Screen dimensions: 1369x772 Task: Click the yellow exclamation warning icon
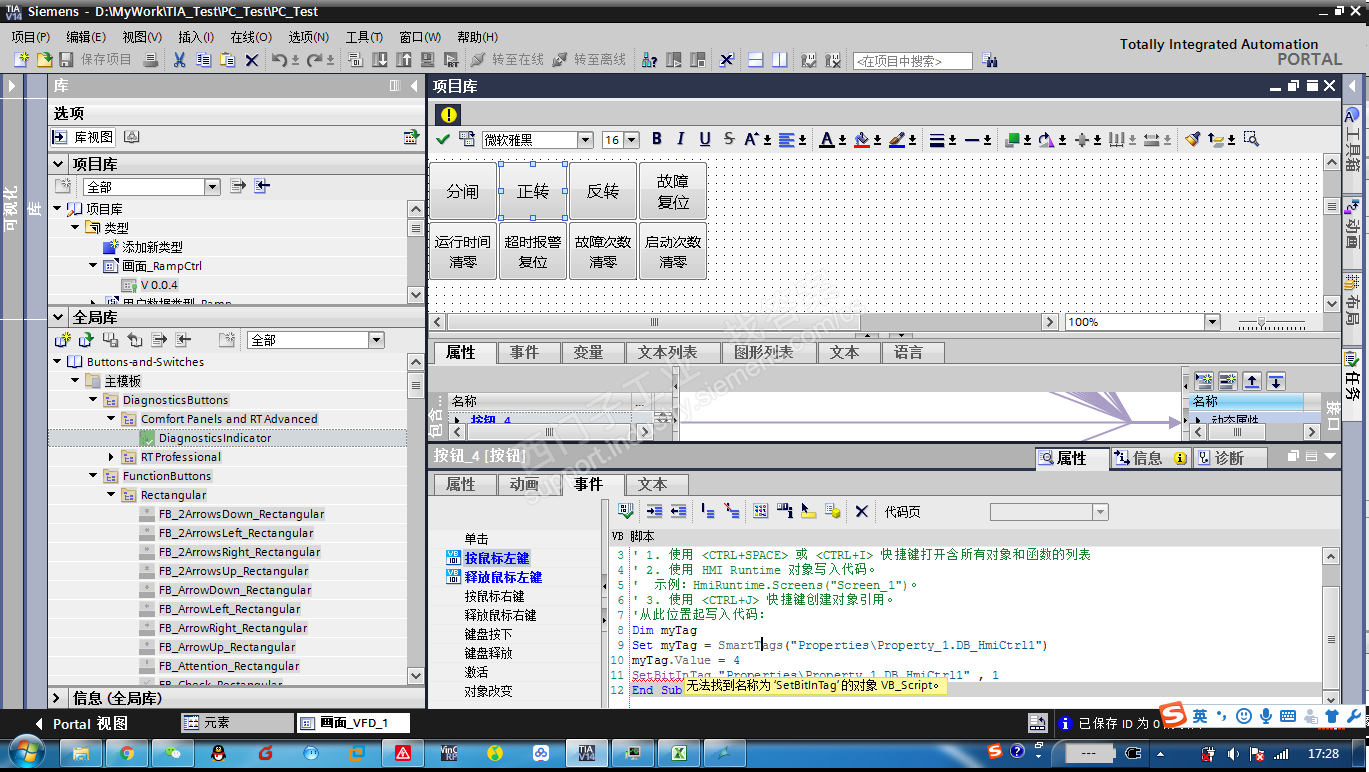click(x=449, y=115)
